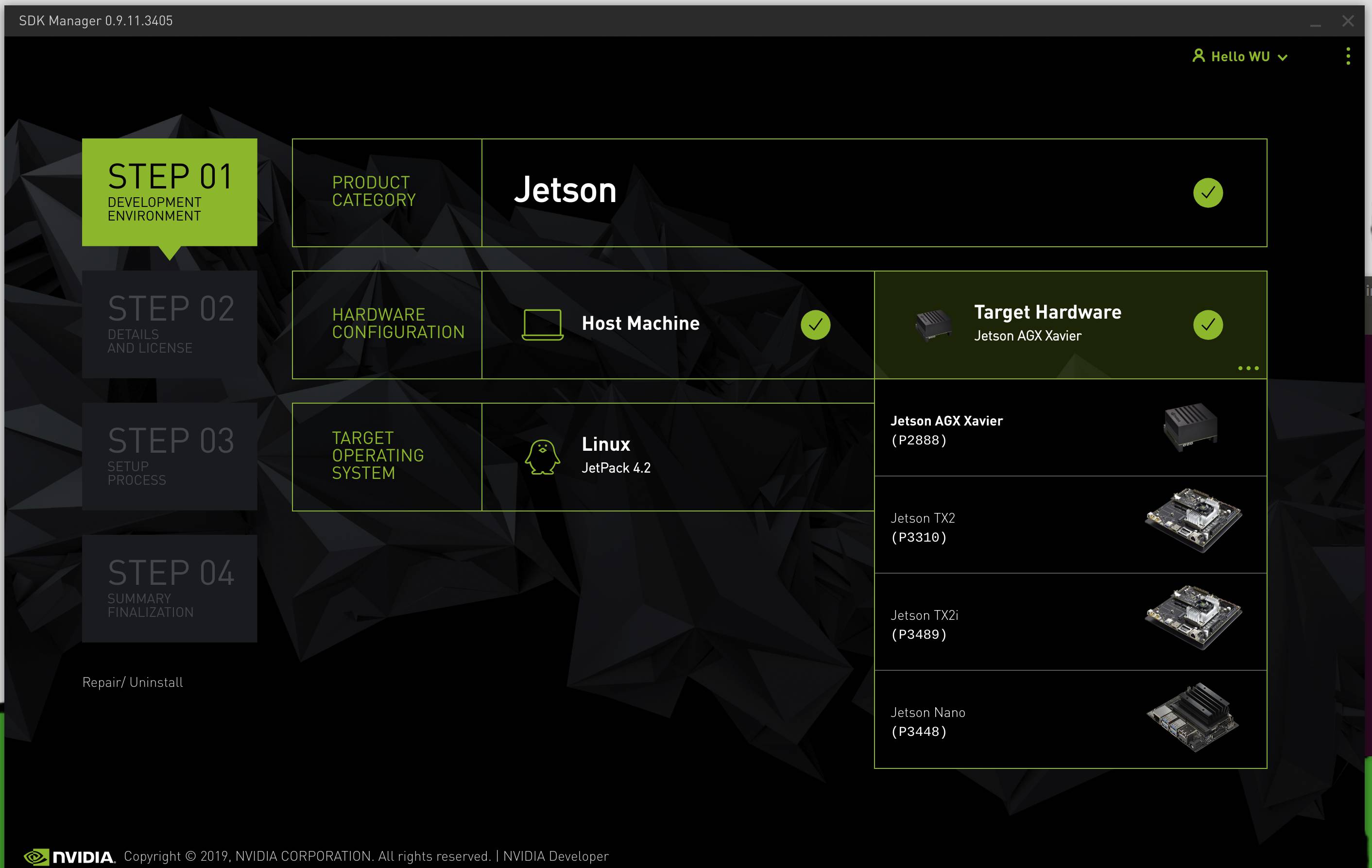Click the NVIDIA logo in footer

69,857
